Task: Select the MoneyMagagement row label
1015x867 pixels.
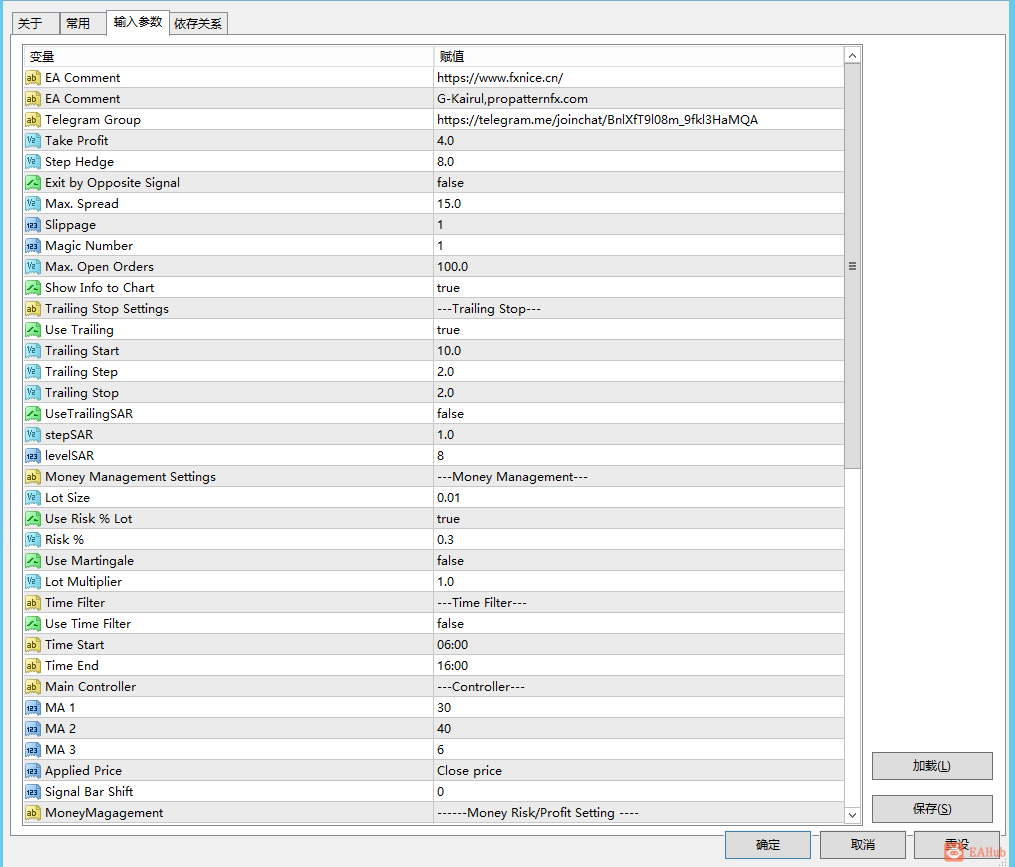Action: (104, 813)
